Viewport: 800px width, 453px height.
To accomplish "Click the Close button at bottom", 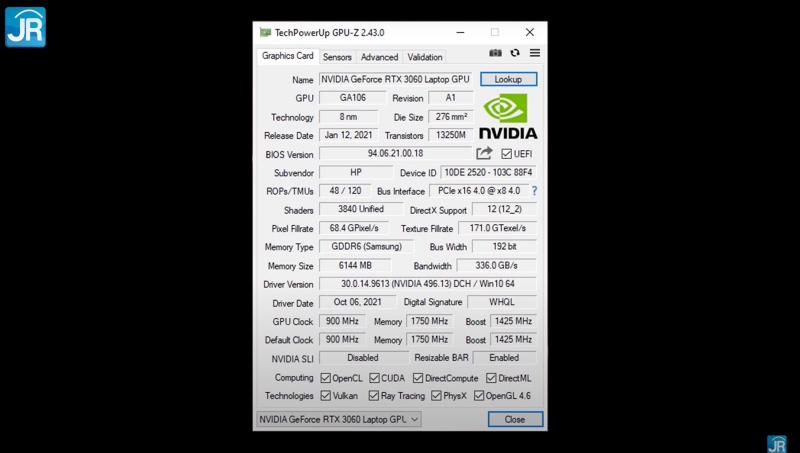I will [515, 419].
